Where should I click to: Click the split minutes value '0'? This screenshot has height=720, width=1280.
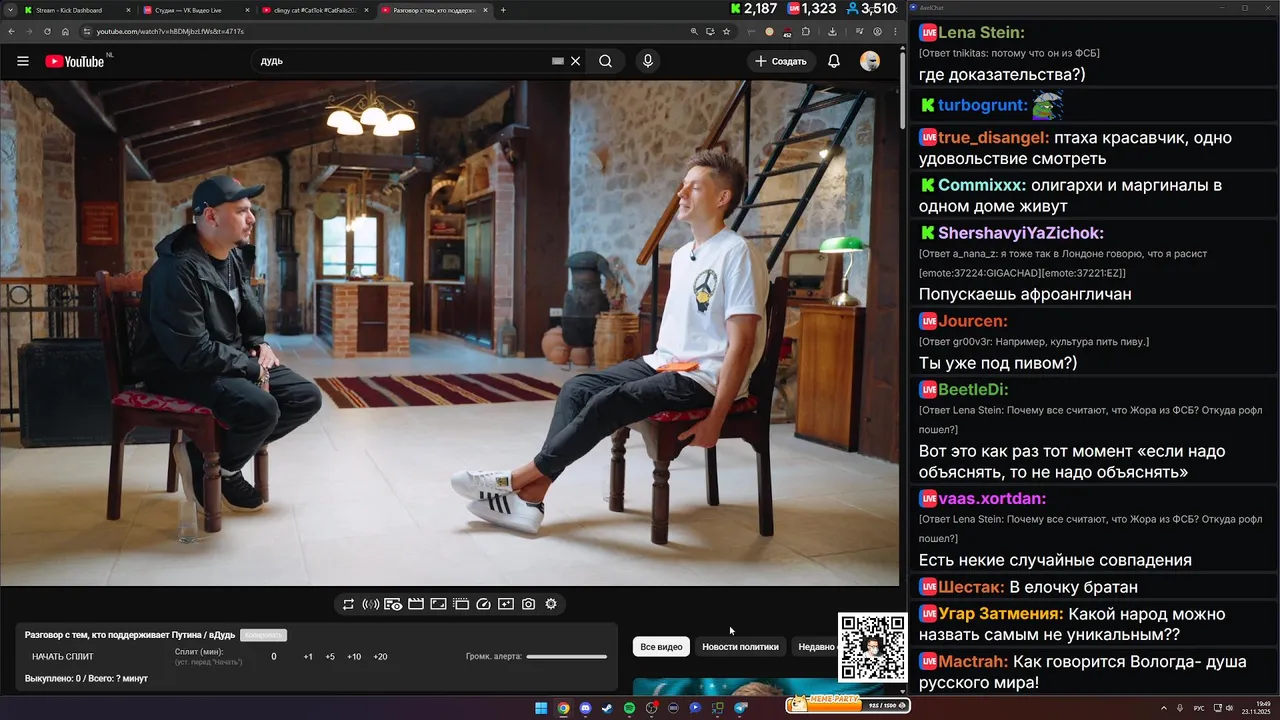[x=274, y=657]
